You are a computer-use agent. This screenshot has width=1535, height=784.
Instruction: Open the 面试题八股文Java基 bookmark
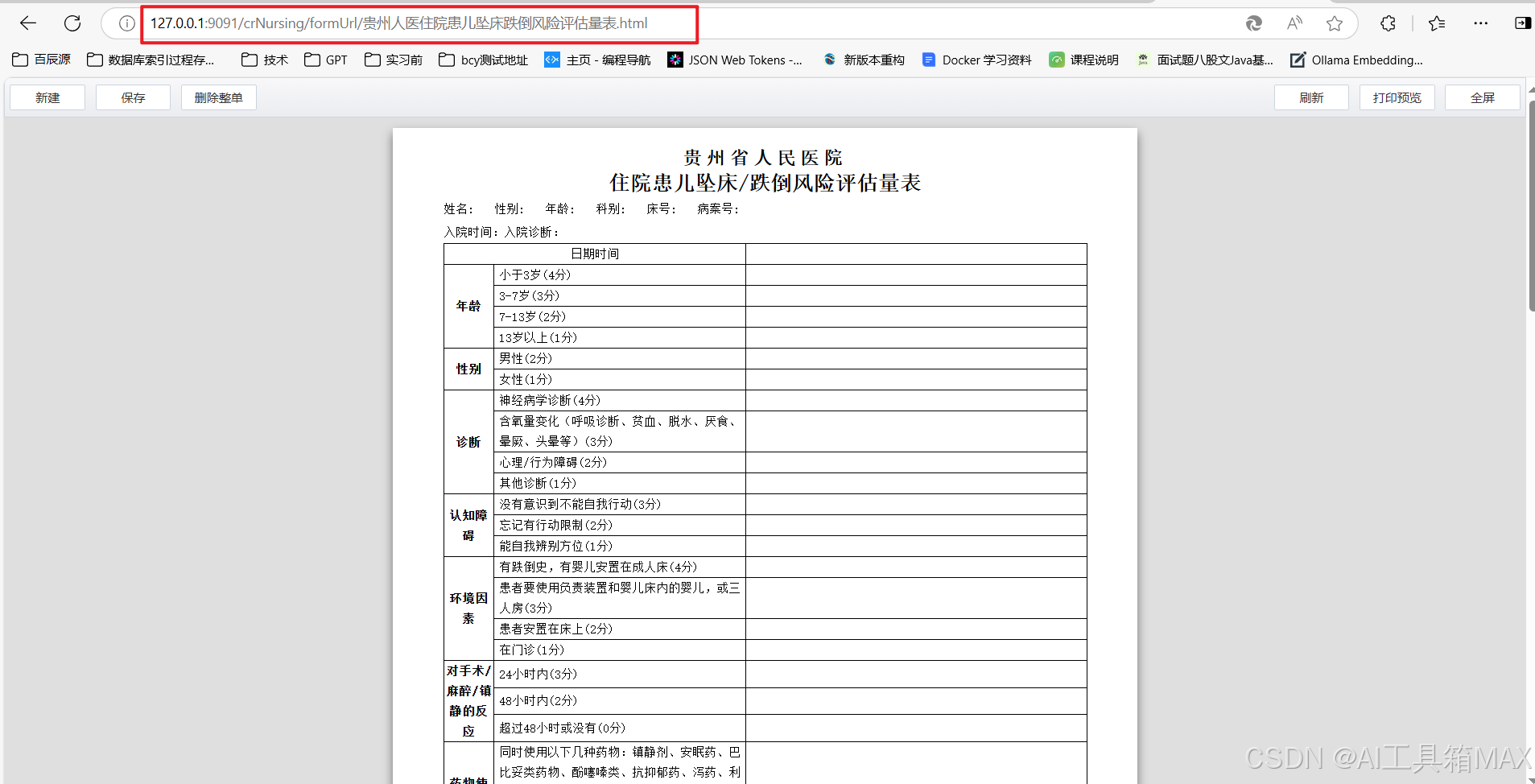pos(1204,60)
